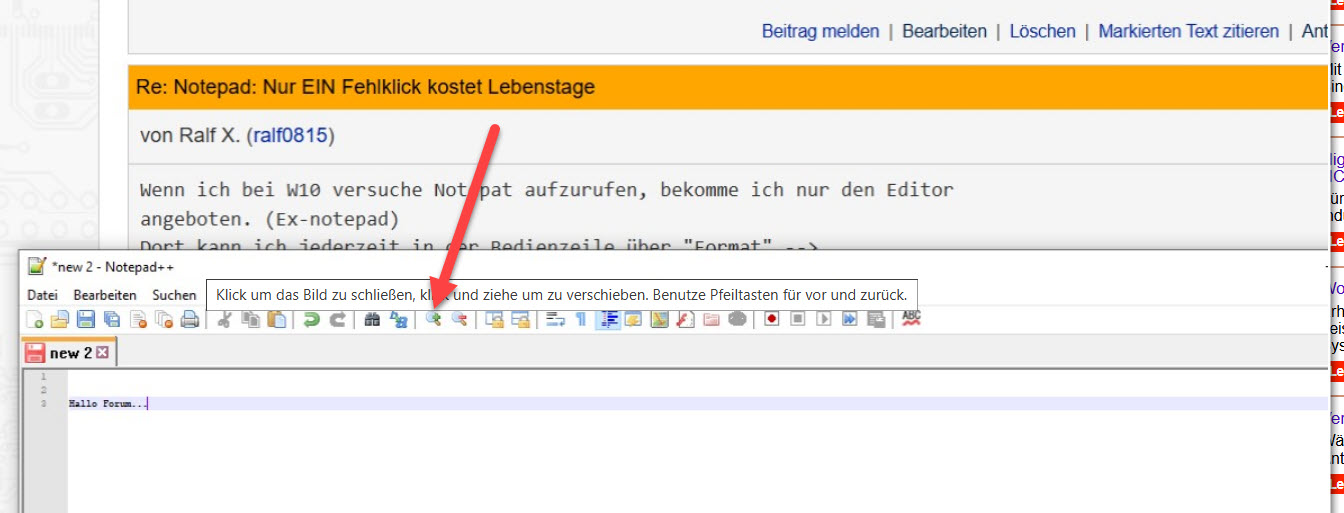Click the Copy icon in toolbar

[251, 320]
